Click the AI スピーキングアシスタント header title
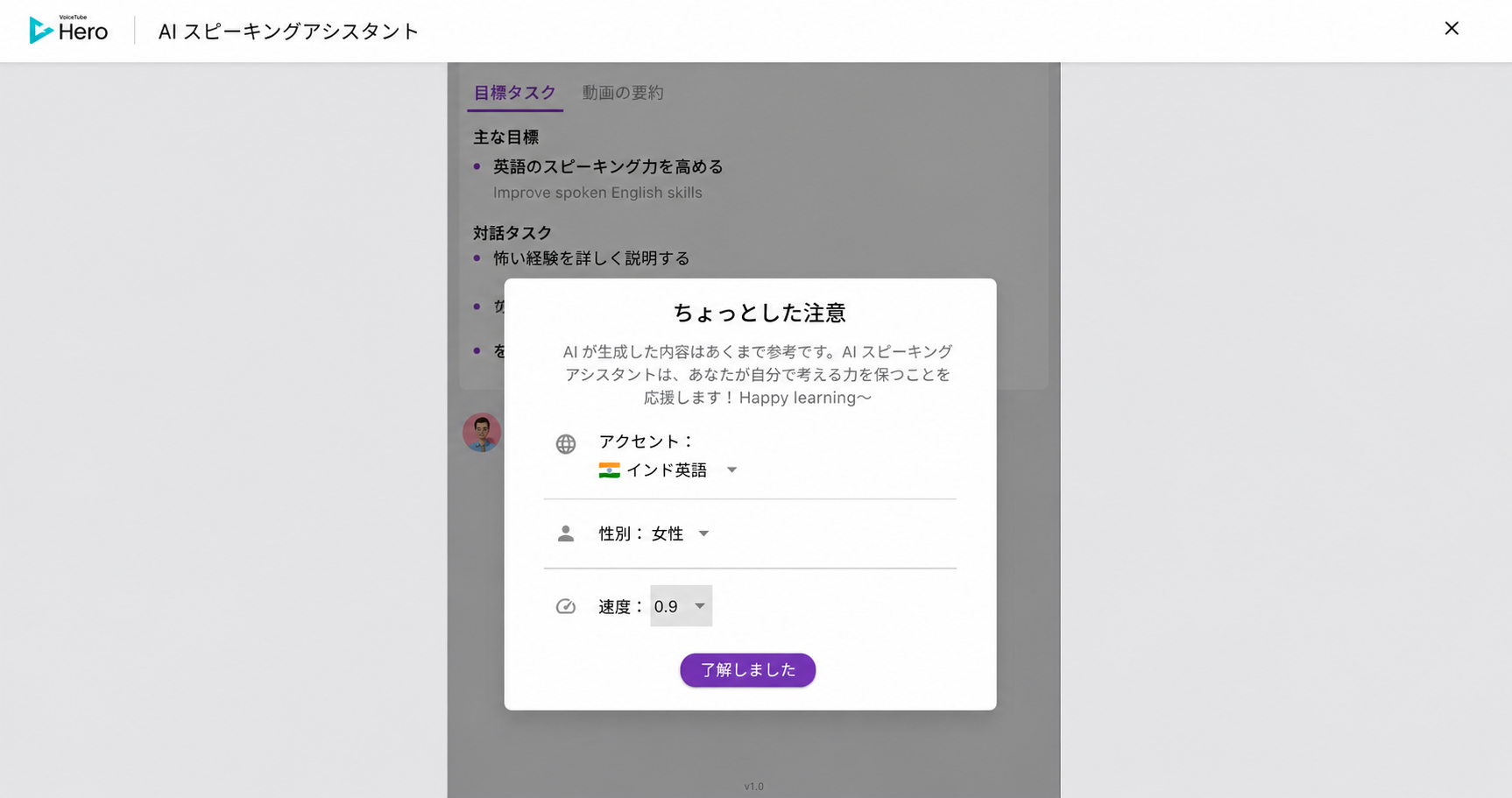This screenshot has width=1512, height=798. pyautogui.click(x=288, y=32)
